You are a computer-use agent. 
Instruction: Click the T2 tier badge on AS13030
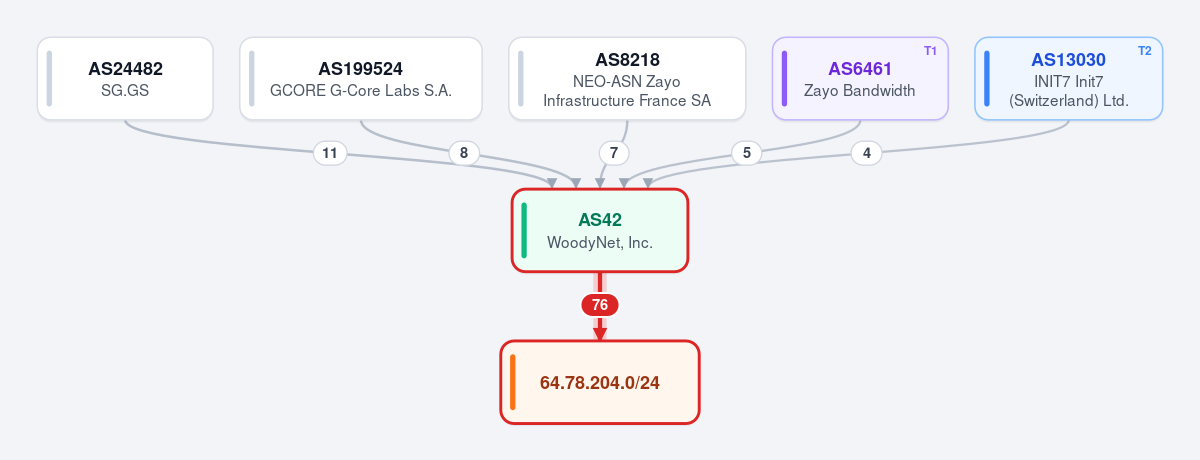(x=1145, y=50)
